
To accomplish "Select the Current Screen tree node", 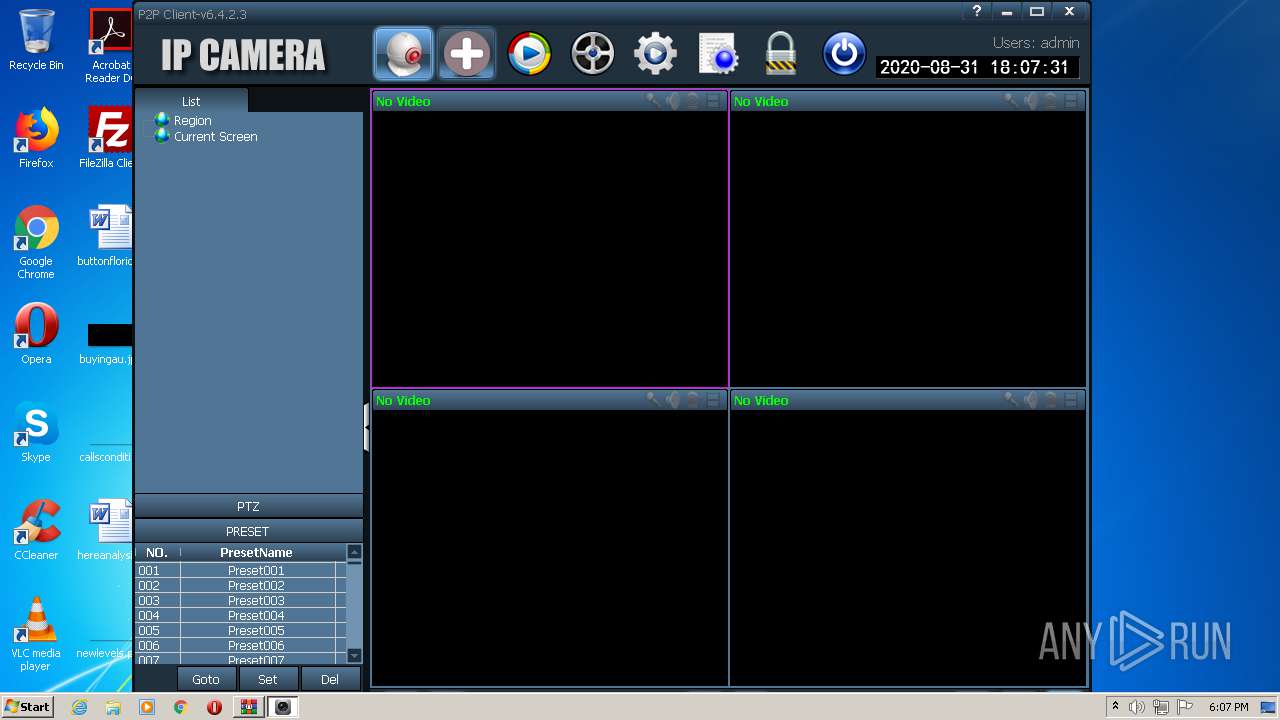I will pos(215,136).
